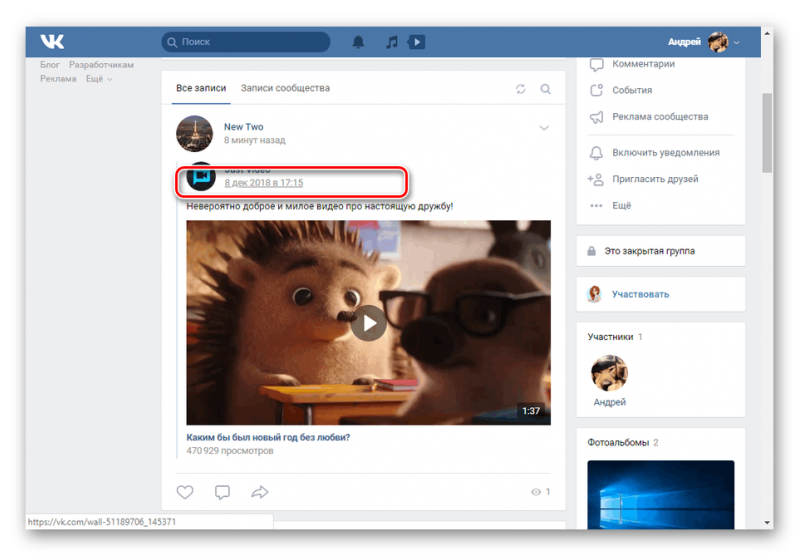800x556 pixels.
Task: Open member Андрей's avatar
Action: coord(609,373)
